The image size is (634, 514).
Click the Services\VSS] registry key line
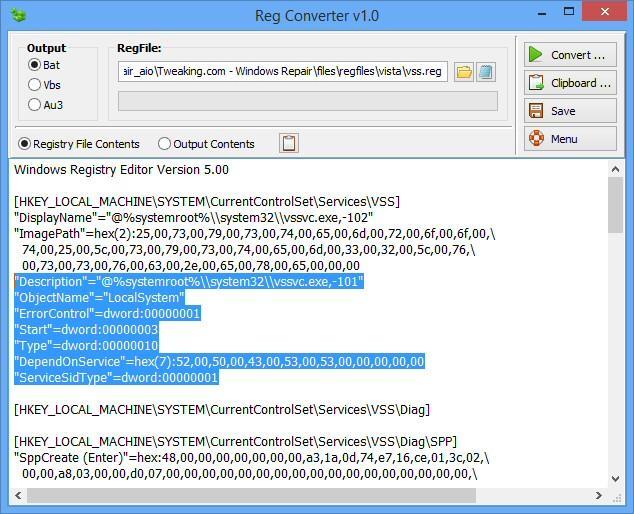[x=207, y=201]
